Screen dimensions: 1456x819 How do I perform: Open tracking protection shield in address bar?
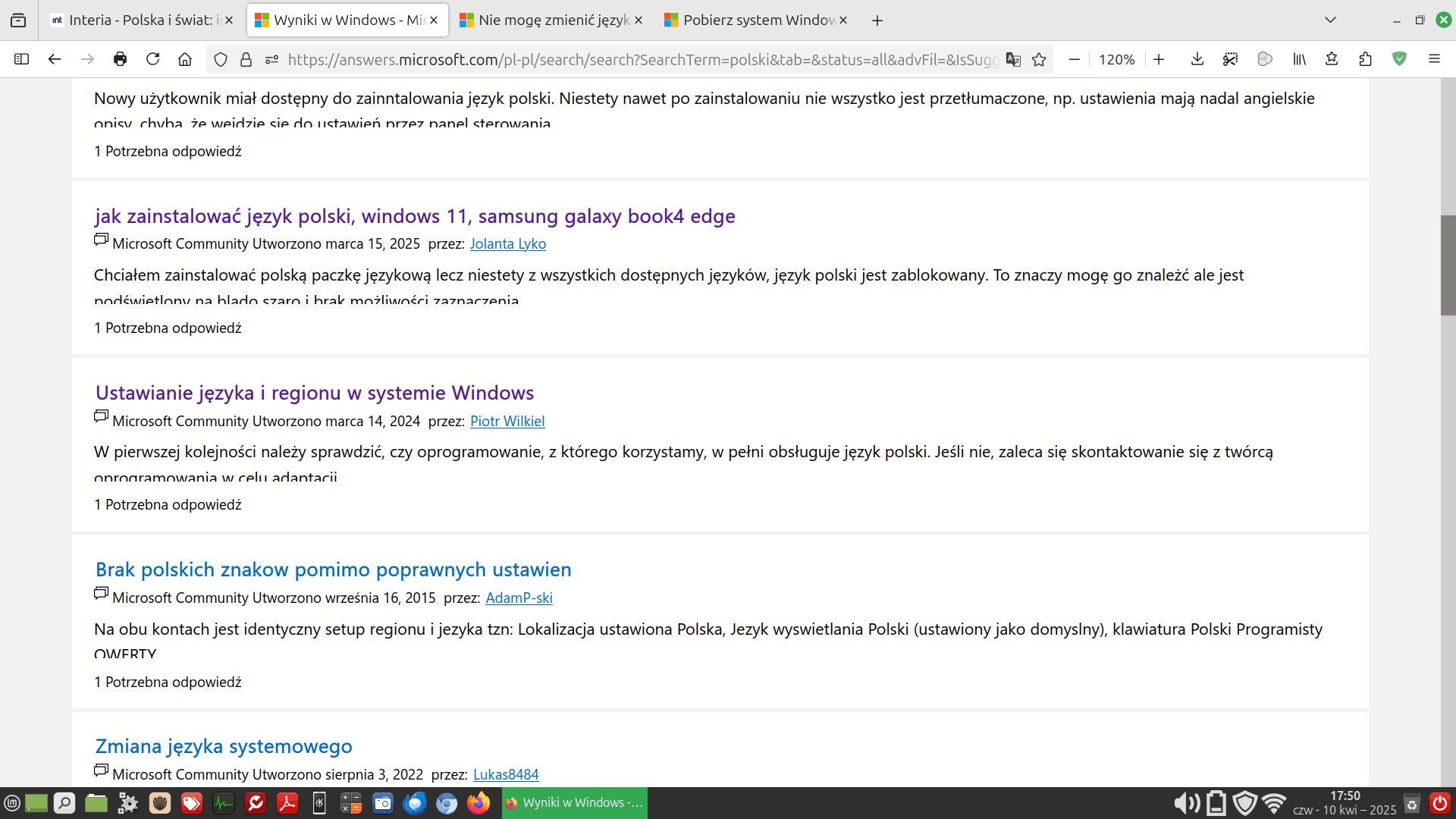[221, 59]
